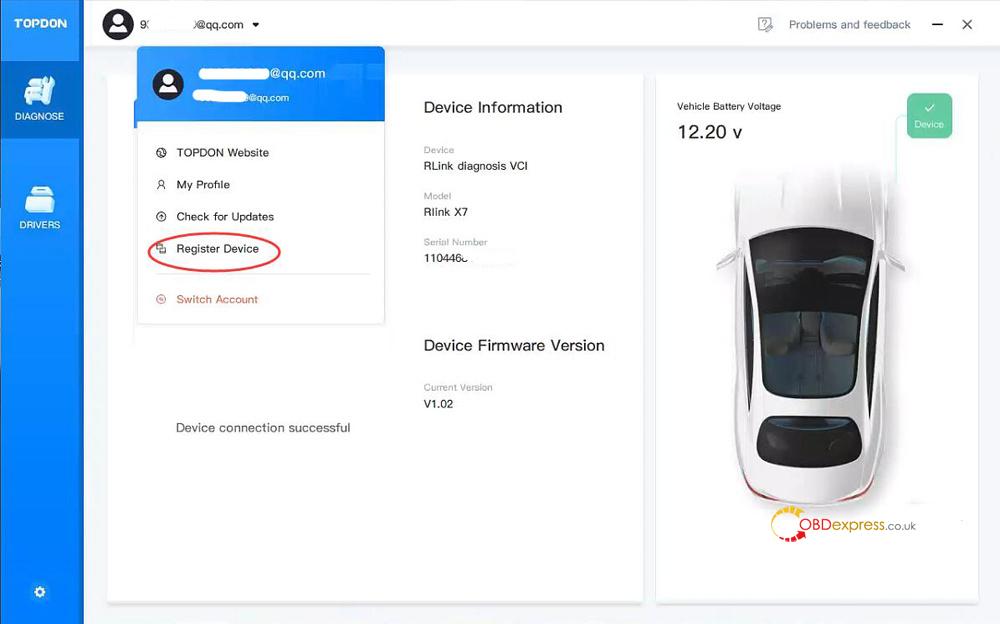The width and height of the screenshot is (1000, 624).
Task: Click the My Profile person icon
Action: [x=161, y=184]
